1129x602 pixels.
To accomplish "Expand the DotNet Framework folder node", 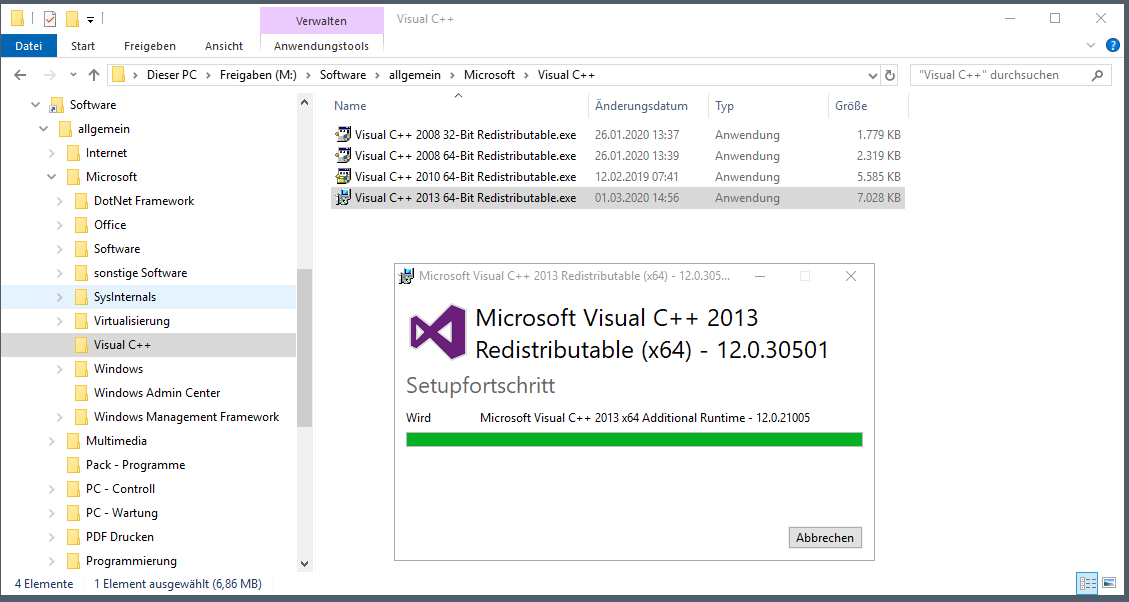I will 60,201.
